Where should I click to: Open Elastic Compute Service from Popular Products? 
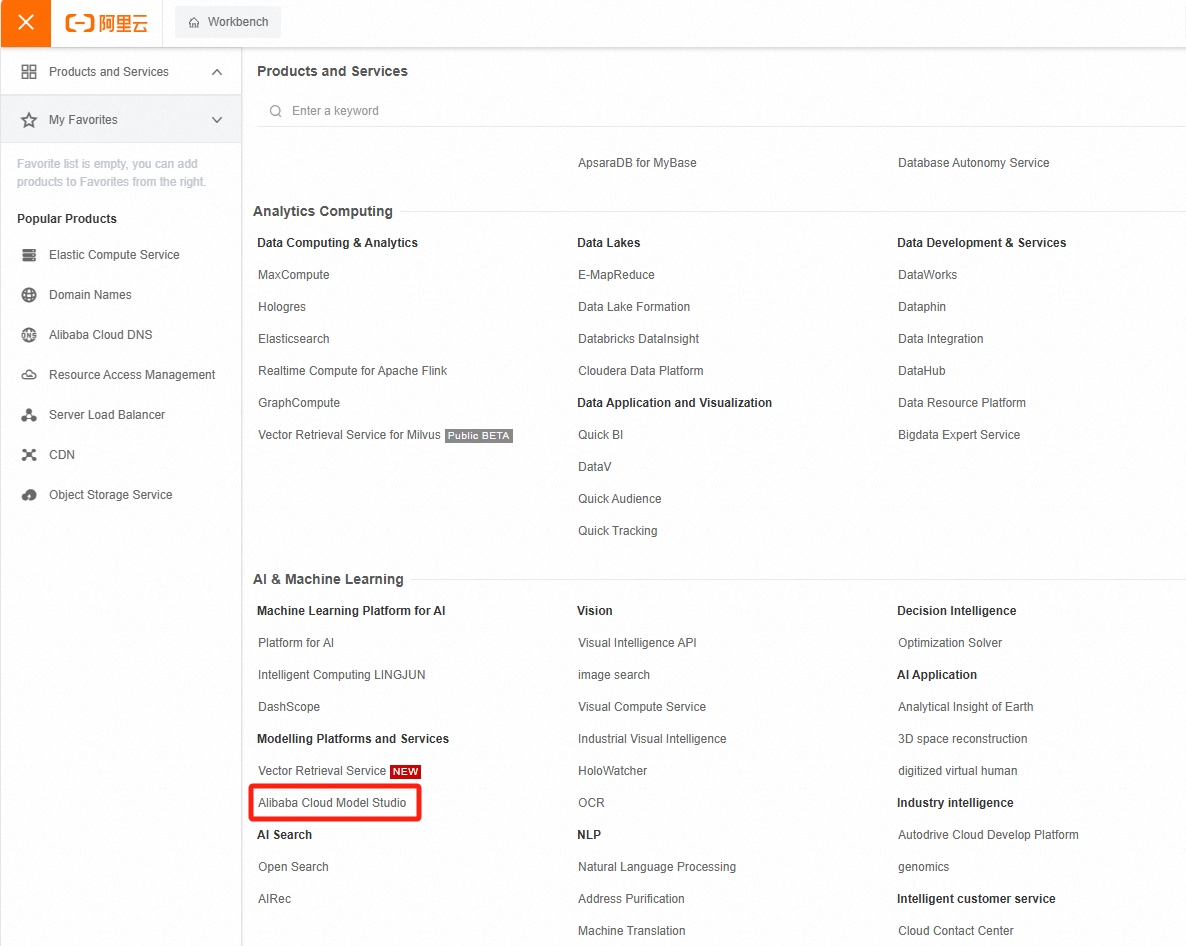[x=114, y=255]
